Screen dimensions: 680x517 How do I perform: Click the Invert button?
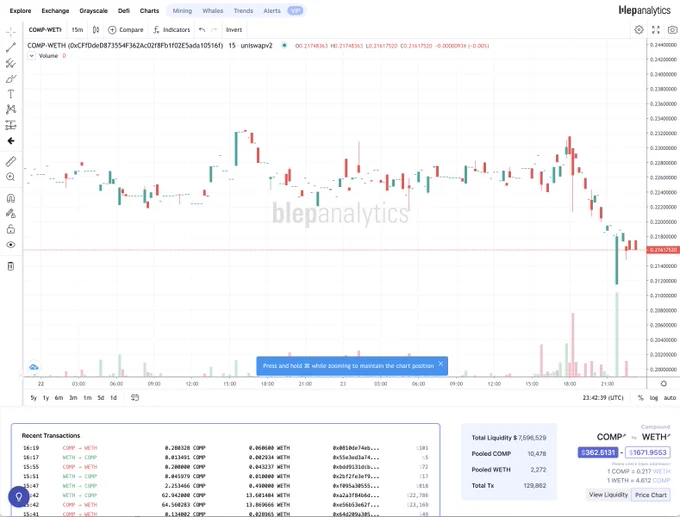[x=234, y=29]
